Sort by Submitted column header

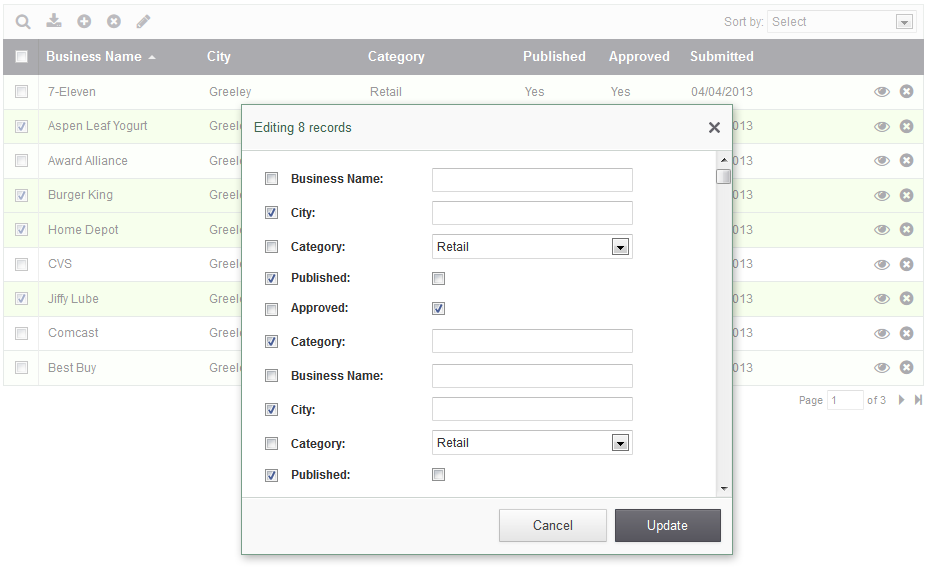(x=721, y=57)
